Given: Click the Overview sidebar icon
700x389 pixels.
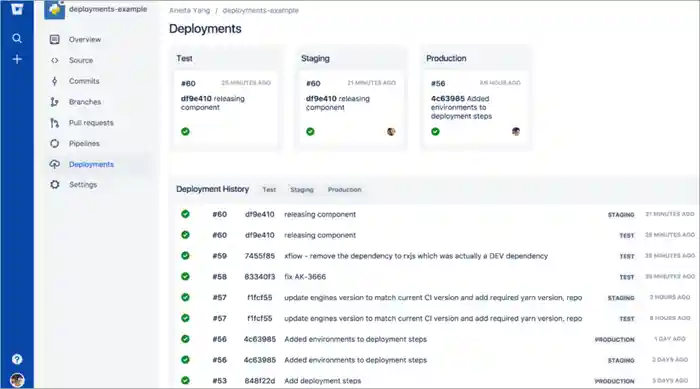Looking at the screenshot, I should click(54, 39).
